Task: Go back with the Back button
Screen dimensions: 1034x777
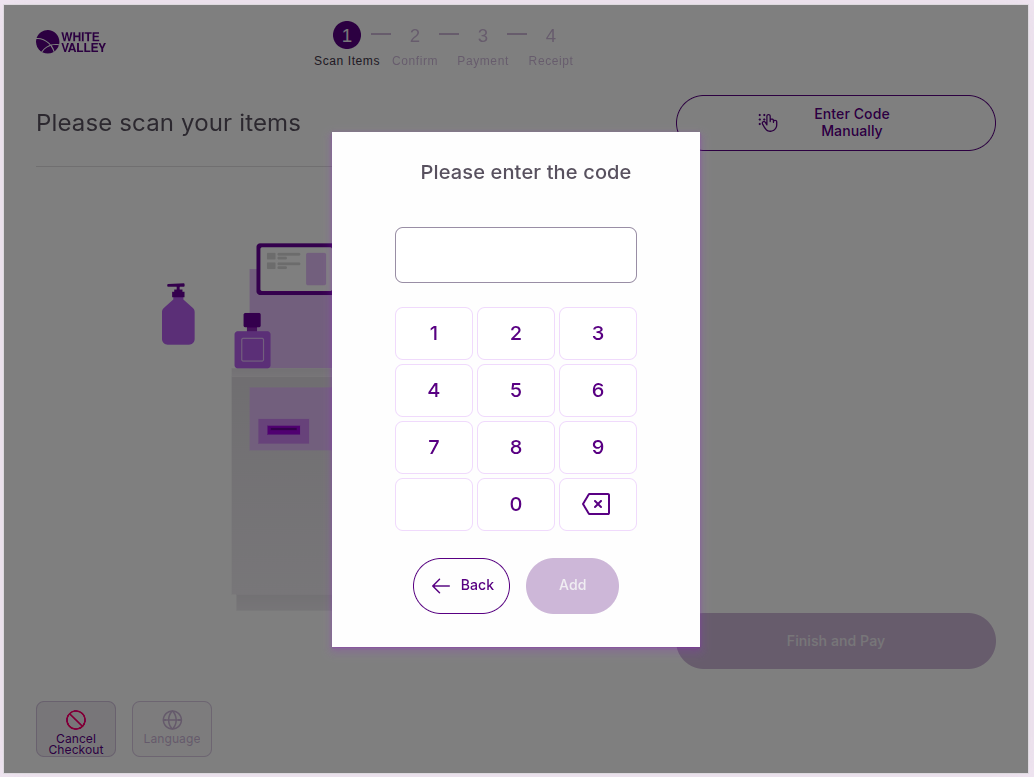Action: 461,586
